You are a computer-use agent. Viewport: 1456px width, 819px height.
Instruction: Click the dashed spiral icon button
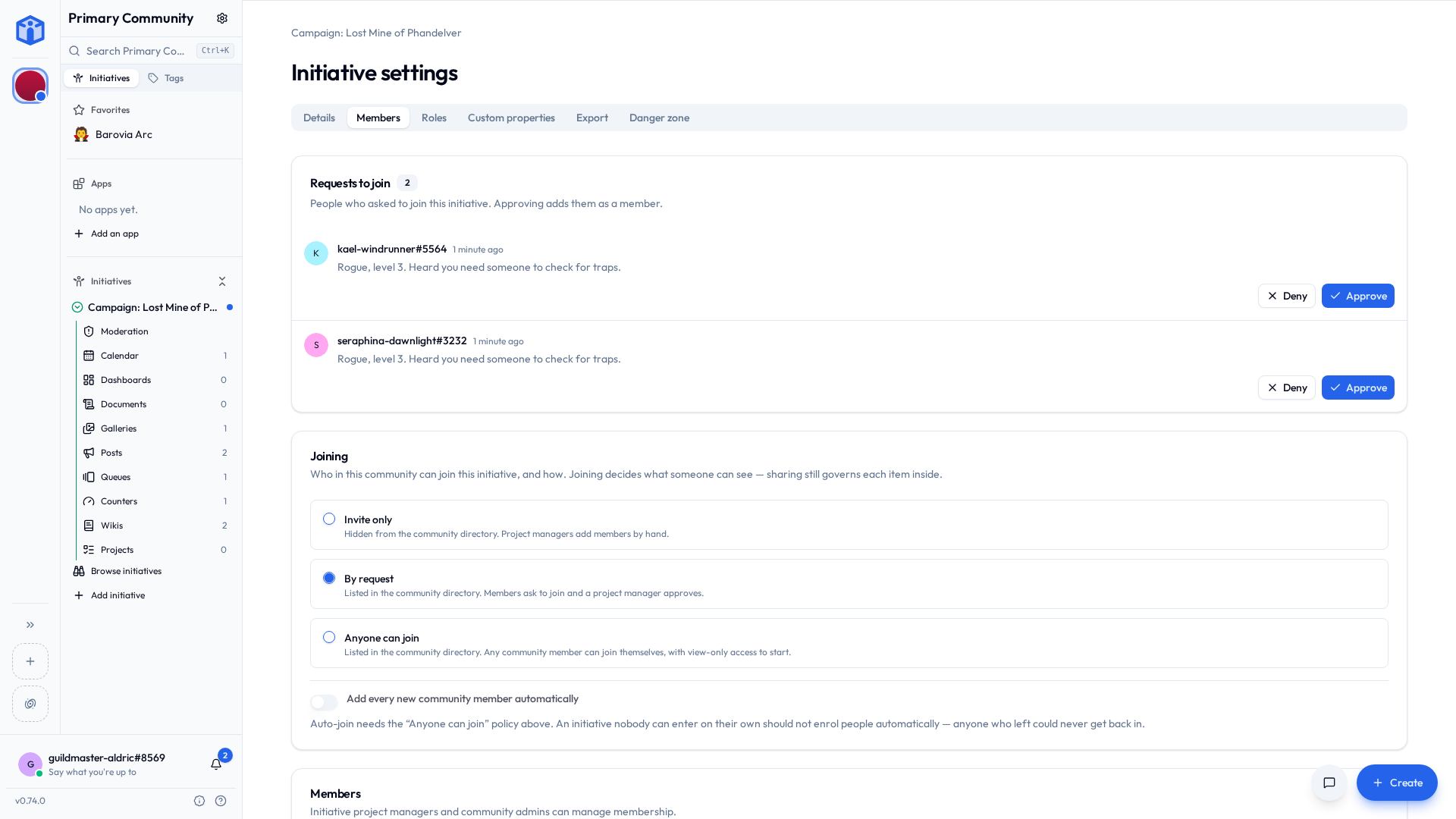[30, 704]
